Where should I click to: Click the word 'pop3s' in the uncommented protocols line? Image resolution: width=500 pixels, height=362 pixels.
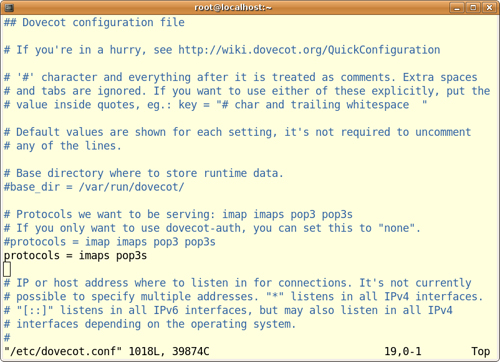(131, 256)
